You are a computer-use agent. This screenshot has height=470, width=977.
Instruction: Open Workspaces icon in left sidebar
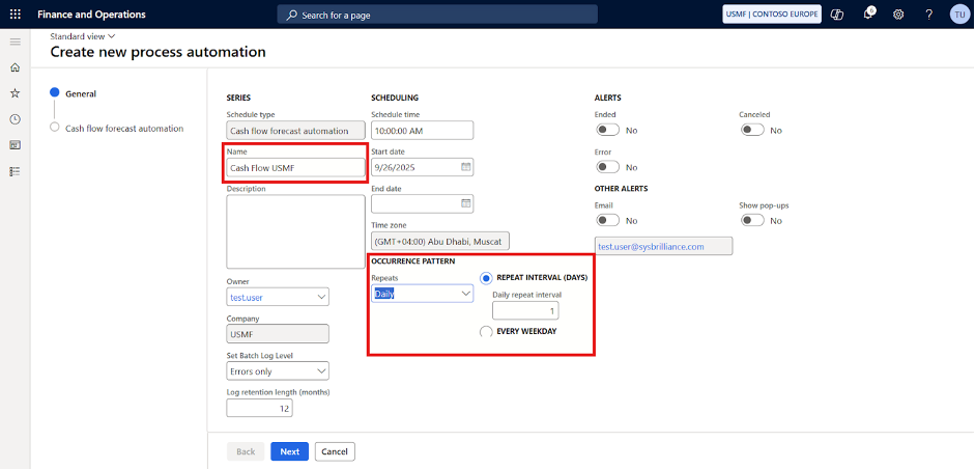15,145
